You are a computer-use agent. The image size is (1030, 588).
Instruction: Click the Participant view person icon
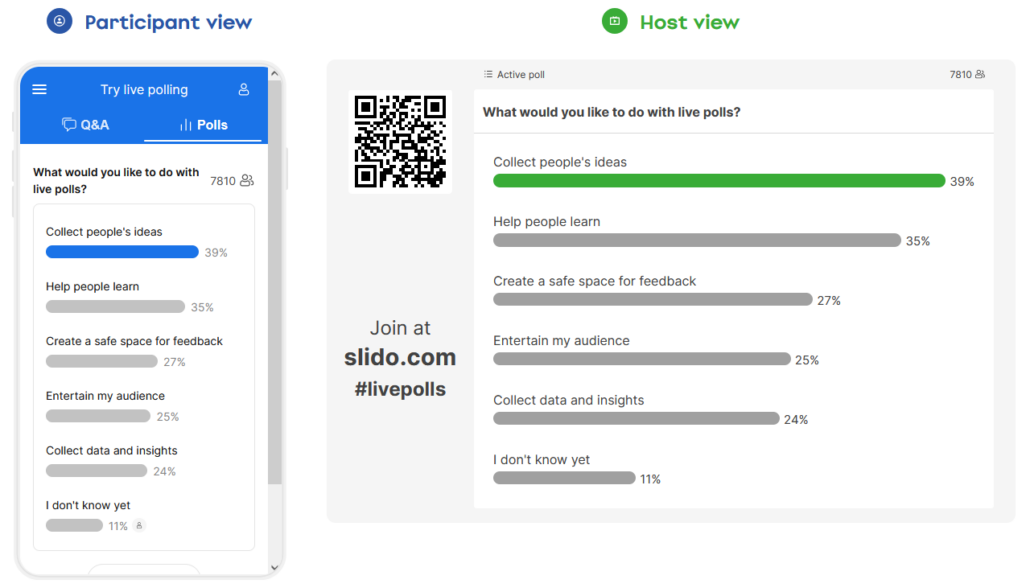coord(60,21)
